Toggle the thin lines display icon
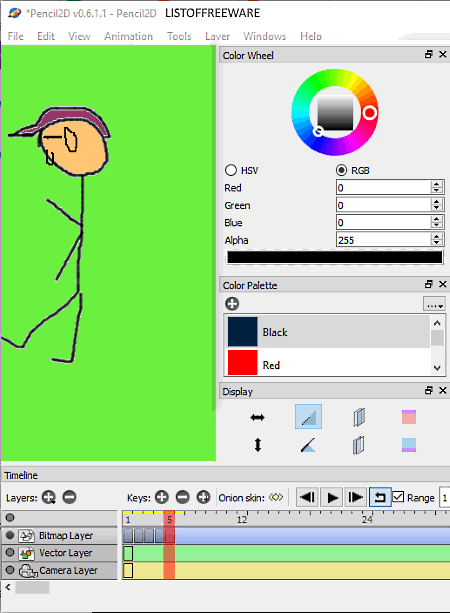The height and width of the screenshot is (613, 450). [x=308, y=417]
